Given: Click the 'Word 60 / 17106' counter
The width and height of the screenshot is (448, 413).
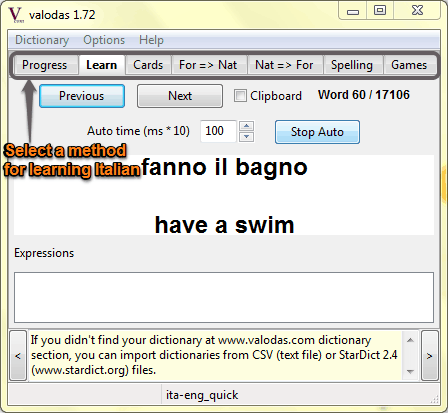Looking at the screenshot, I should pyautogui.click(x=364, y=95).
